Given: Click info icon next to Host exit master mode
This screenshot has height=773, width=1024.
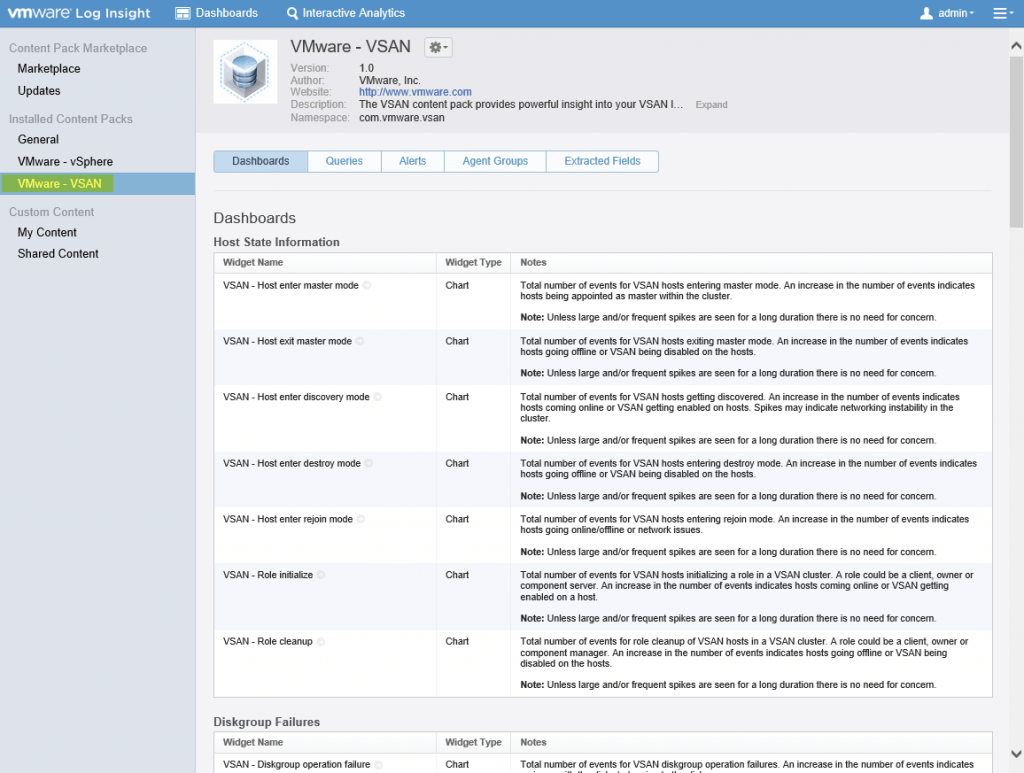Looking at the screenshot, I should point(360,341).
